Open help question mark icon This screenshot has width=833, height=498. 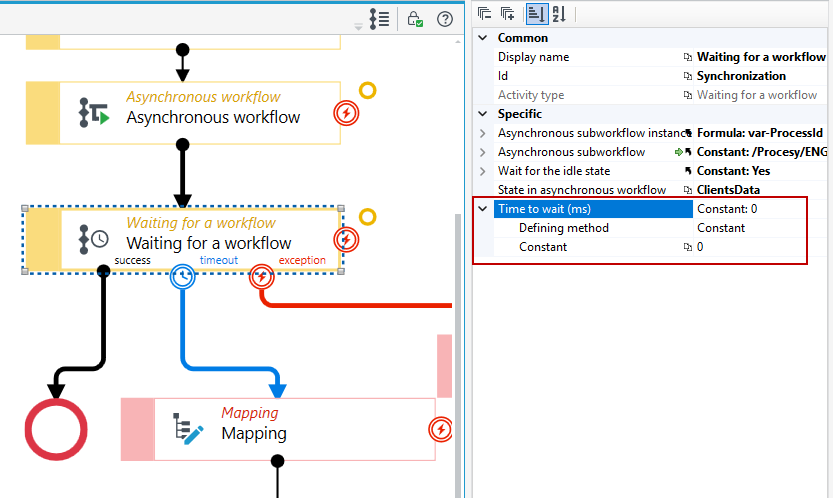[x=445, y=19]
